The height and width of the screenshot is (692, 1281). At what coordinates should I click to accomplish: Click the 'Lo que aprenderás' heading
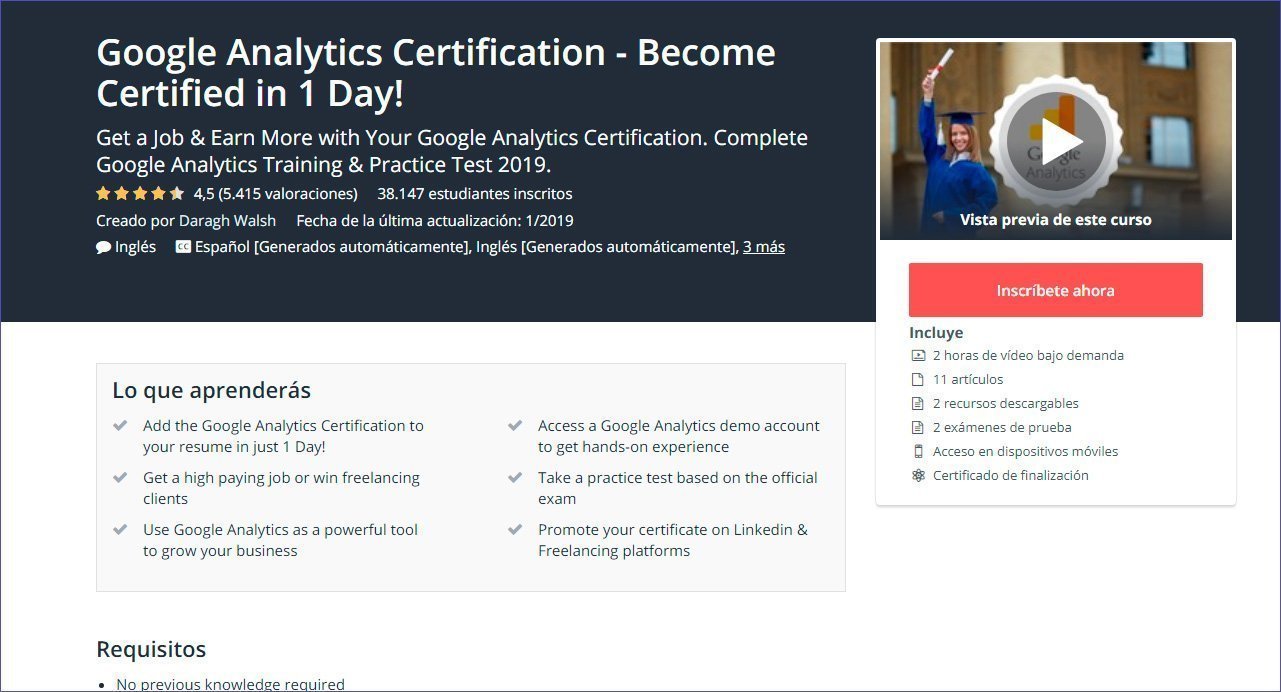click(x=212, y=390)
